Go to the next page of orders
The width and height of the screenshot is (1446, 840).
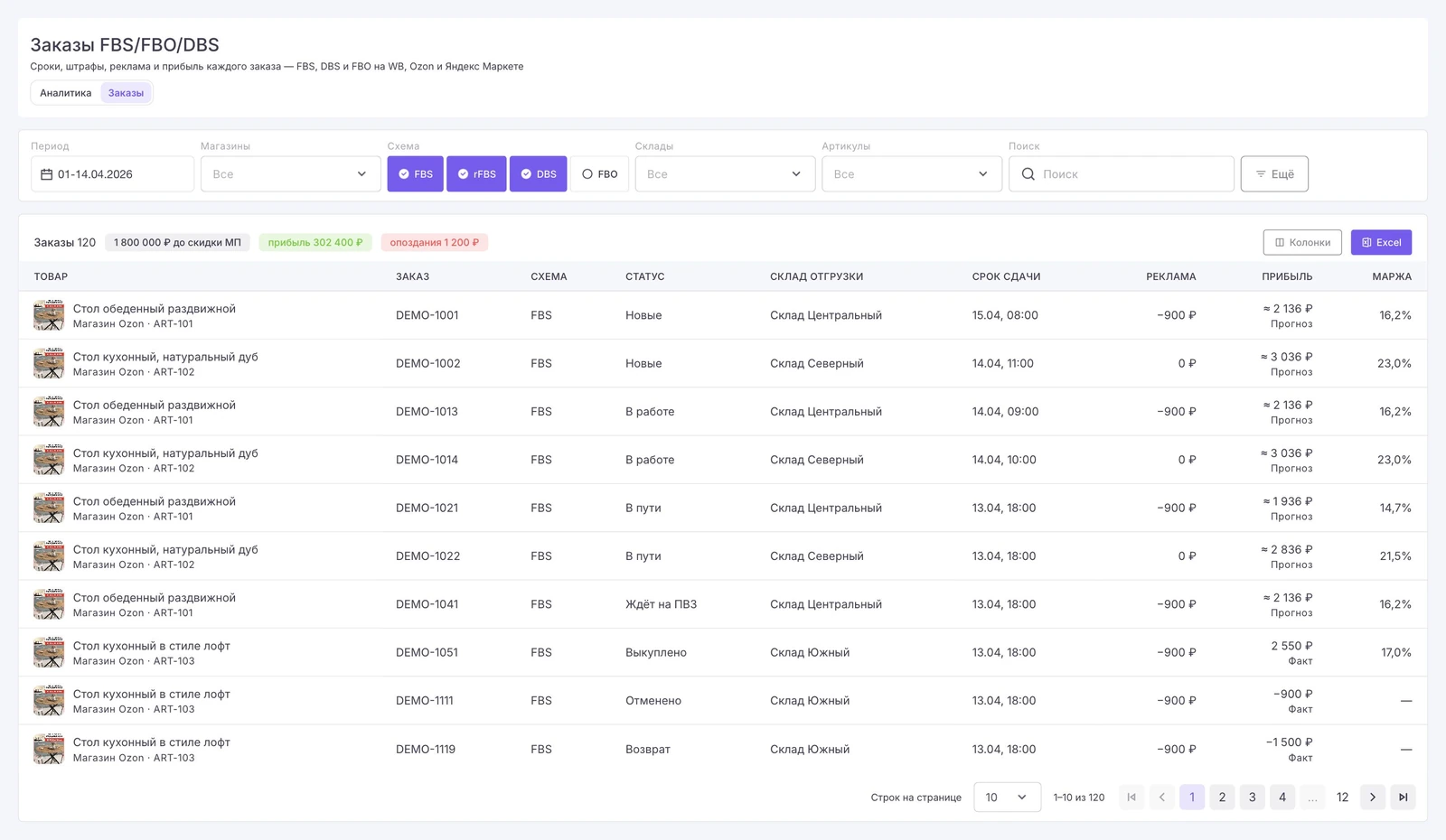point(1373,798)
